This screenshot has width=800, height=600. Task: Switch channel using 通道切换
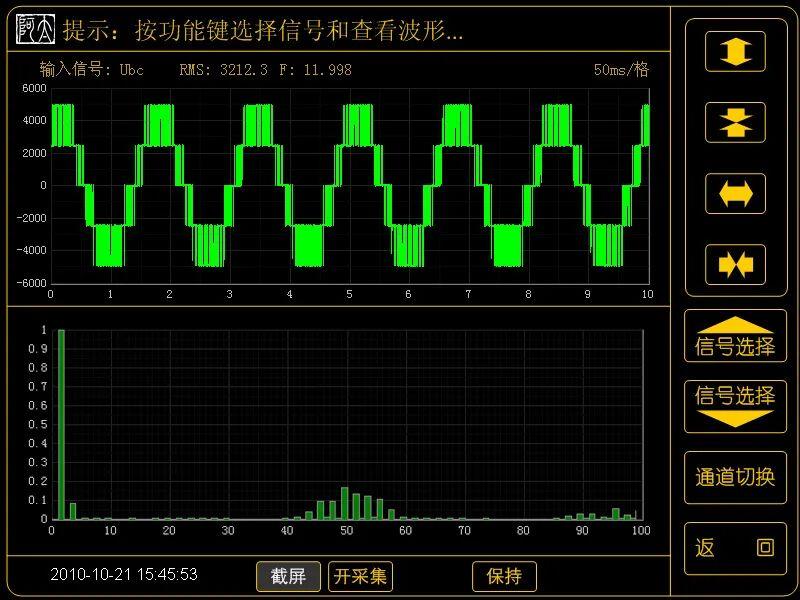(735, 477)
